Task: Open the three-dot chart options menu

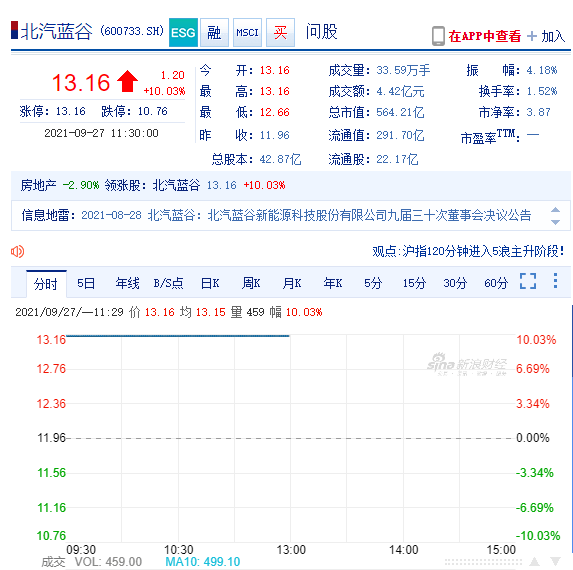Action: (555, 281)
